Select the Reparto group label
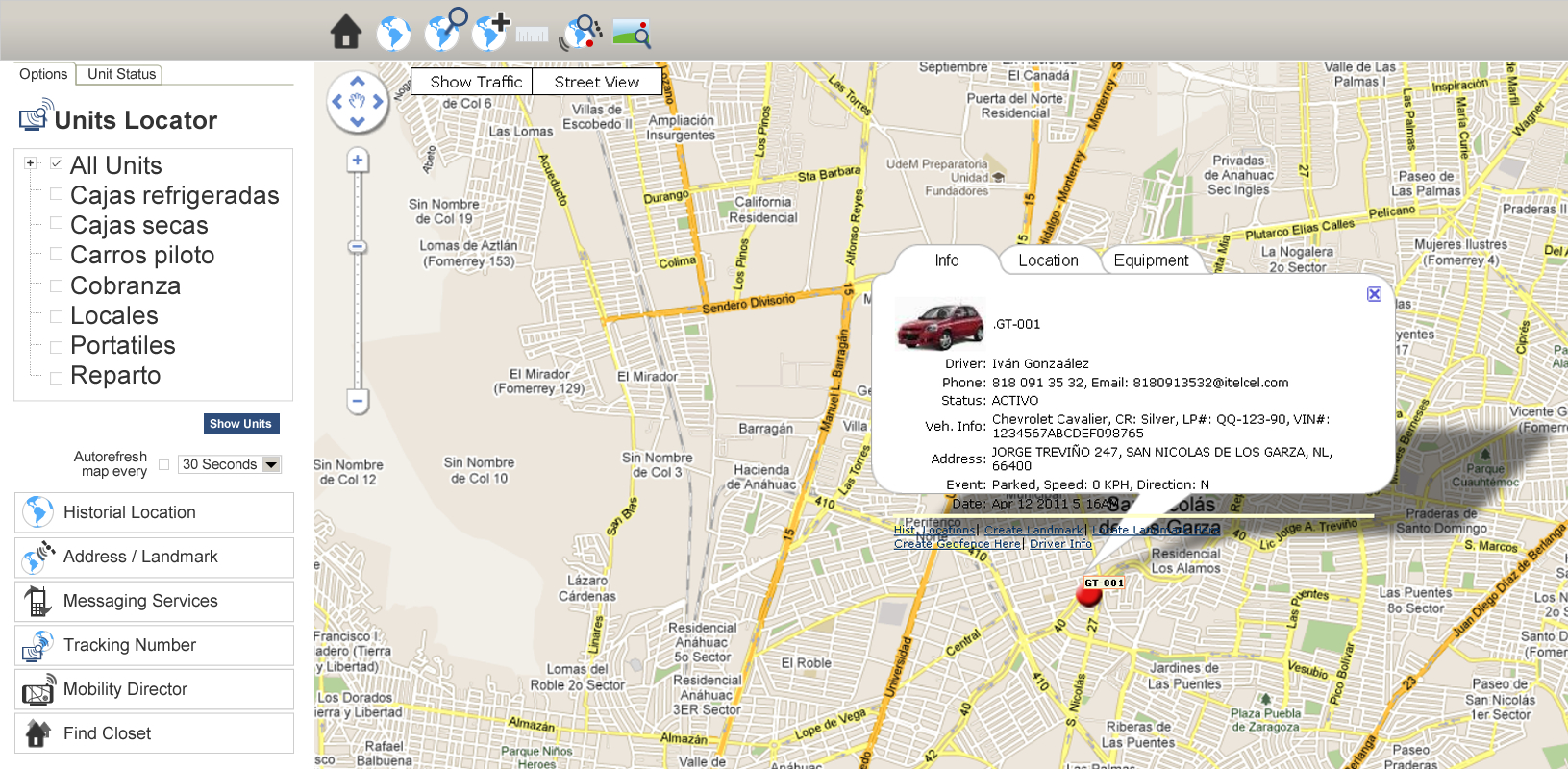The height and width of the screenshot is (769, 1568). [115, 375]
